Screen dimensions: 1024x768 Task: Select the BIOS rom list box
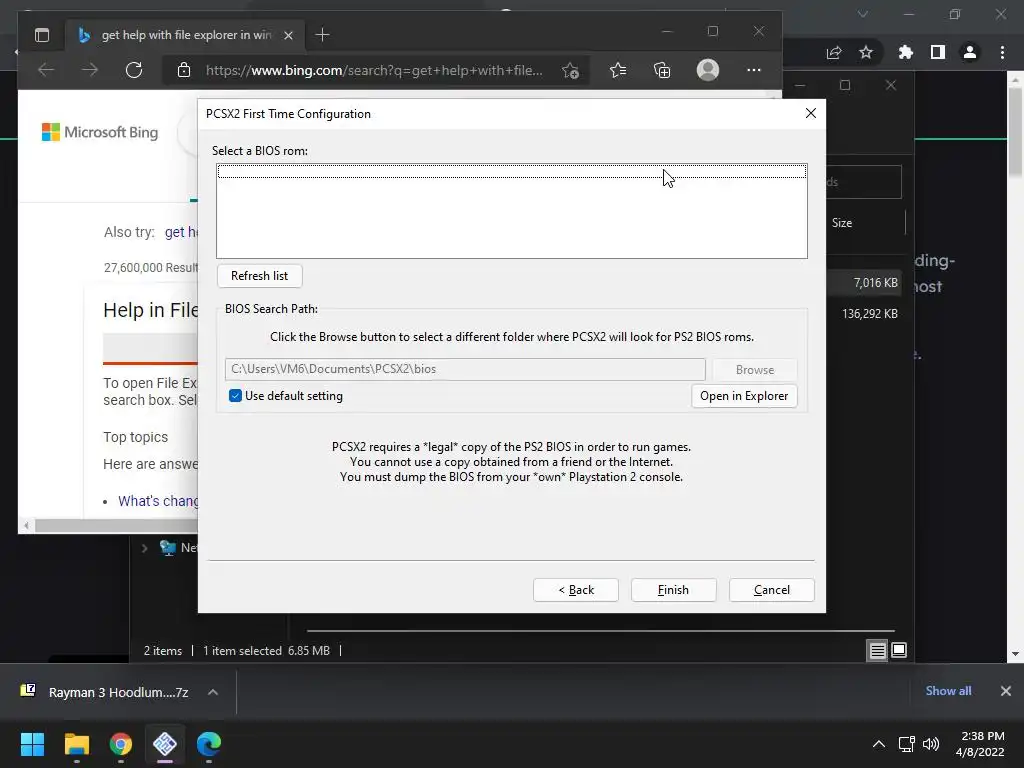pos(512,211)
